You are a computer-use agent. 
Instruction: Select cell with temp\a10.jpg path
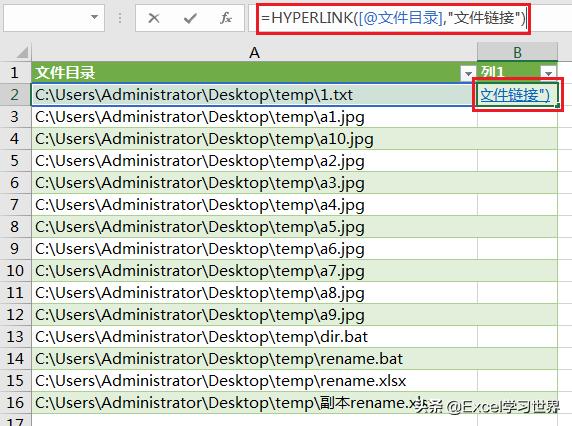(x=254, y=139)
